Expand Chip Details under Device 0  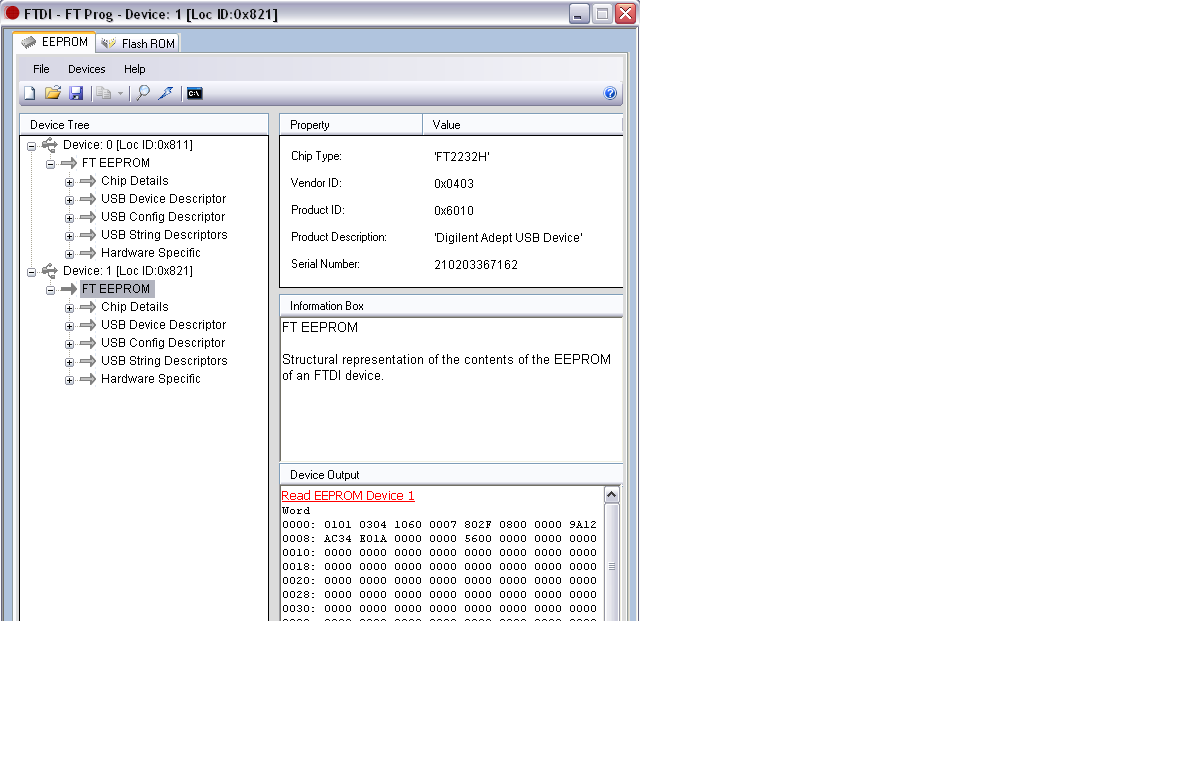[x=70, y=182]
